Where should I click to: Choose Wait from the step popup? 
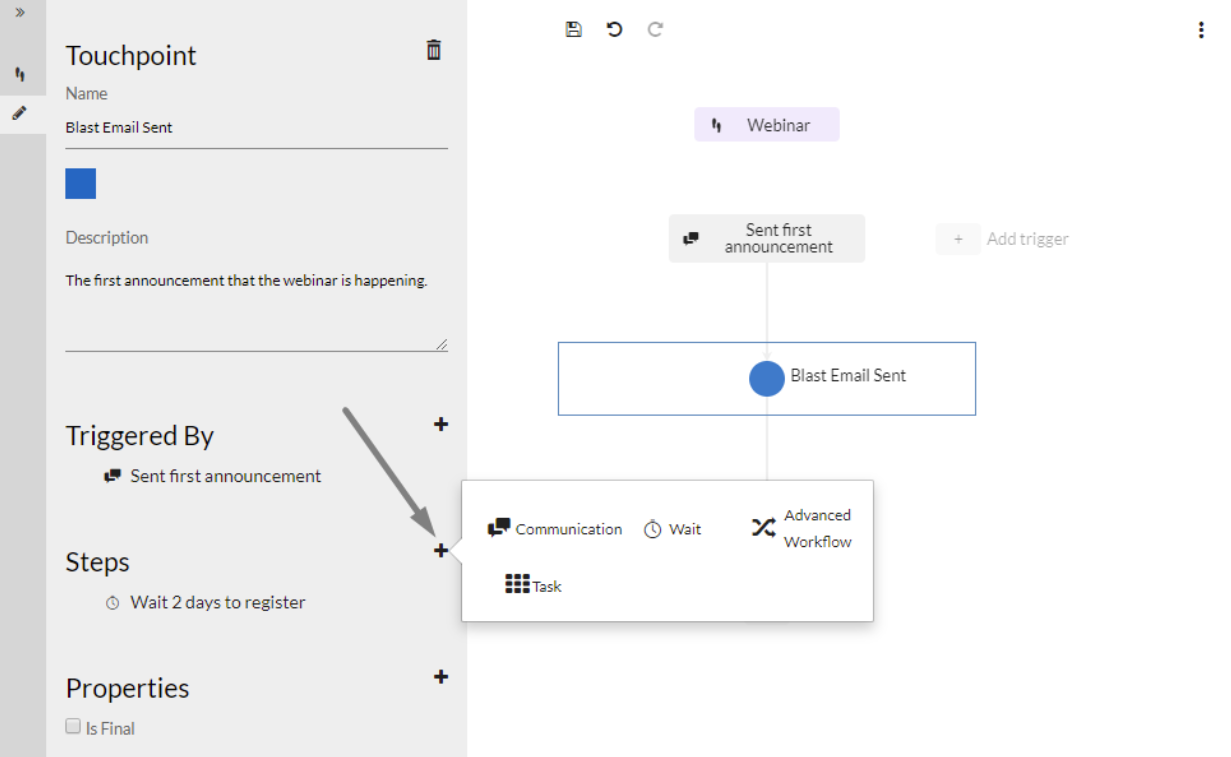tap(672, 529)
